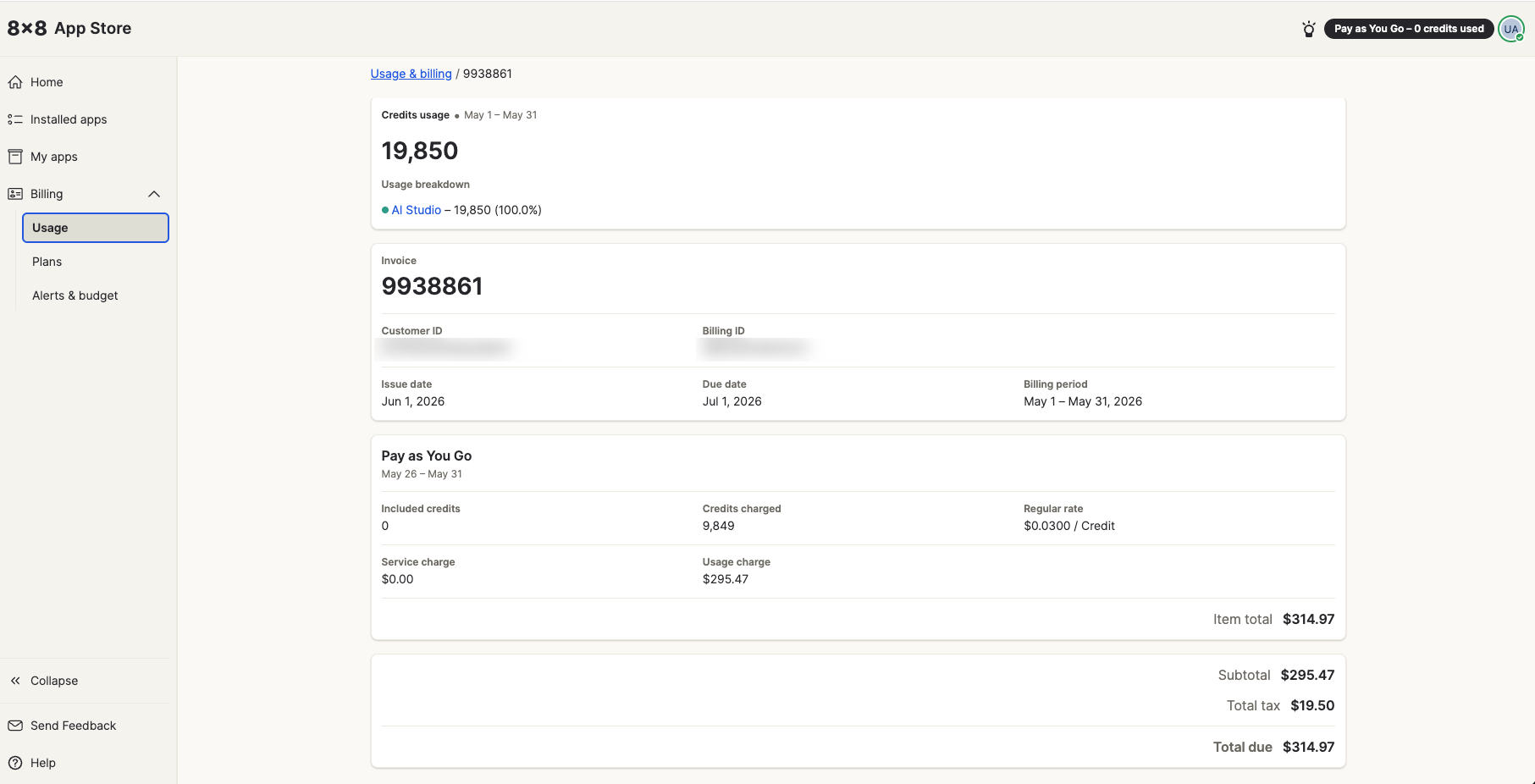Click the Pay as You Go credits badge
The image size is (1535, 784).
(x=1409, y=29)
